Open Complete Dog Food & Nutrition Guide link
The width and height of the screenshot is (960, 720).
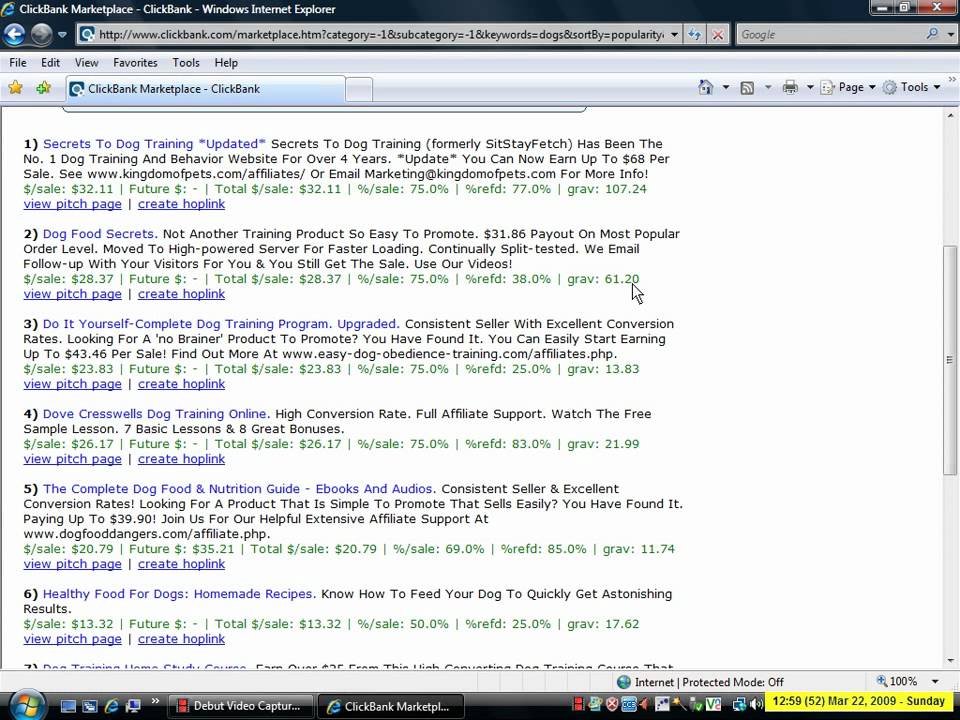[239, 489]
